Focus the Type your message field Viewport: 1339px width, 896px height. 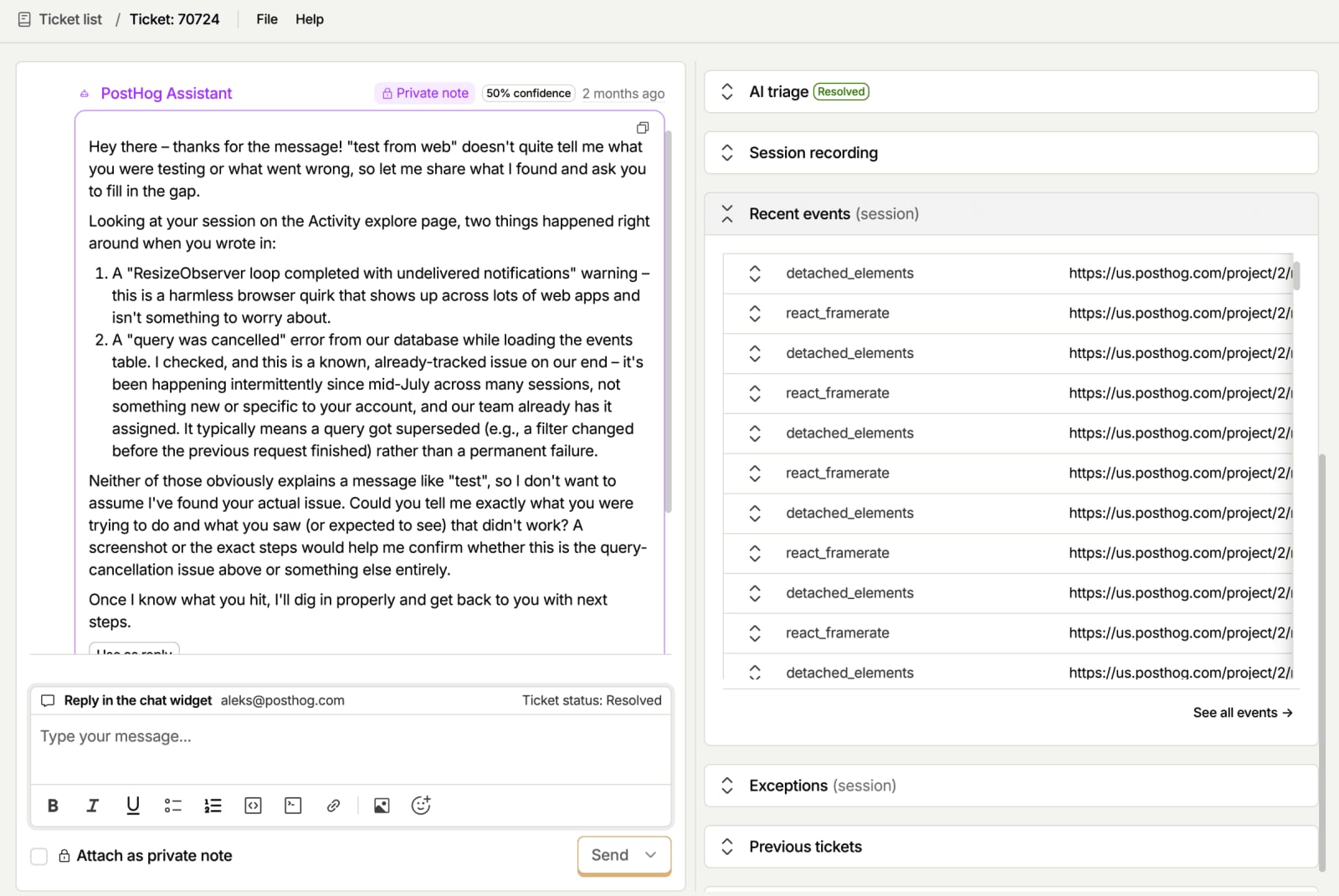pyautogui.click(x=351, y=749)
